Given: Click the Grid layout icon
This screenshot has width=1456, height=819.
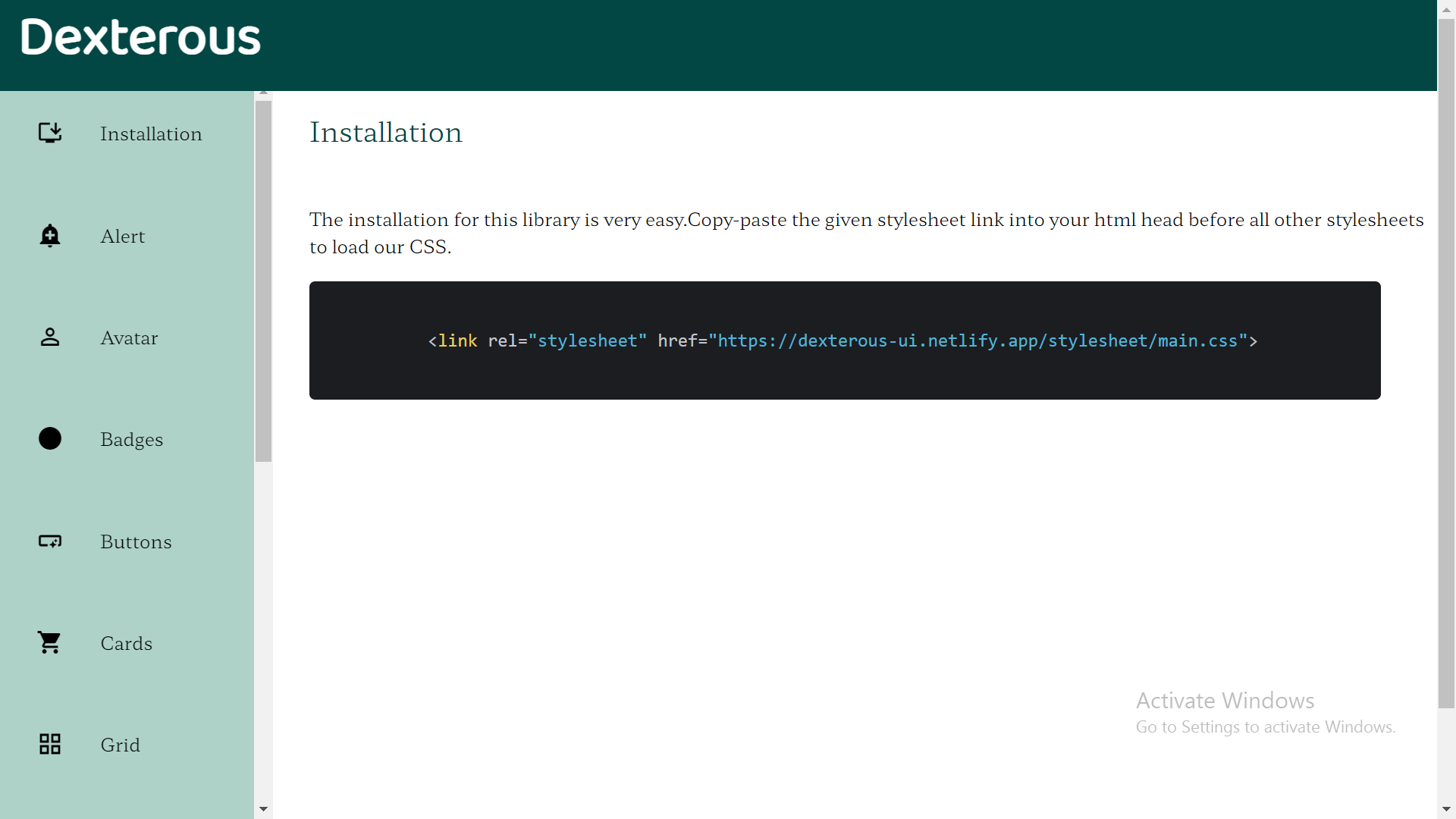Looking at the screenshot, I should point(49,744).
